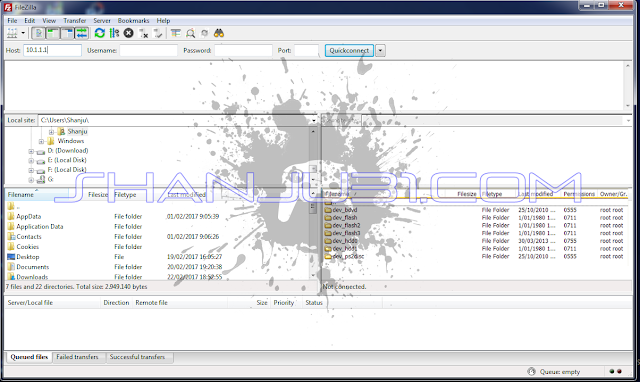Switch to the Successful transfers tab
This screenshot has height=382, width=640.
coord(137,357)
